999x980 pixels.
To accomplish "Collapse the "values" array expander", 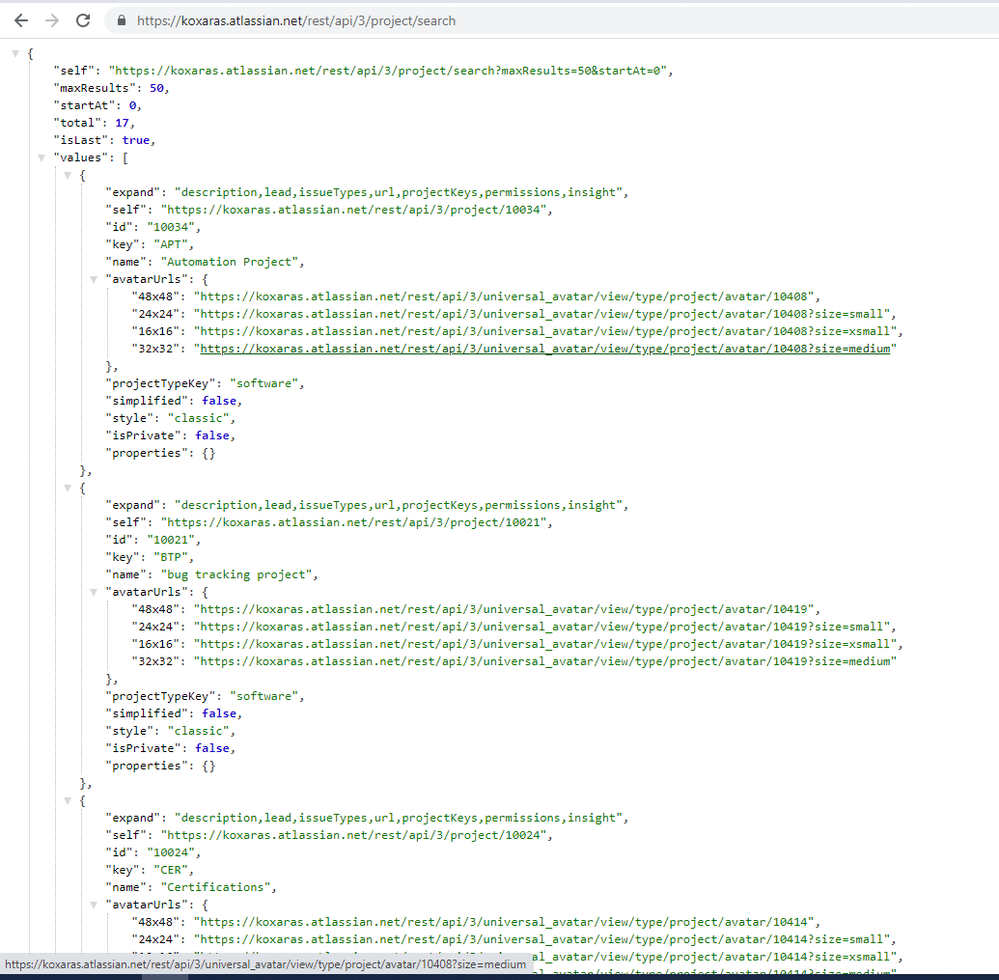I will tap(40, 157).
